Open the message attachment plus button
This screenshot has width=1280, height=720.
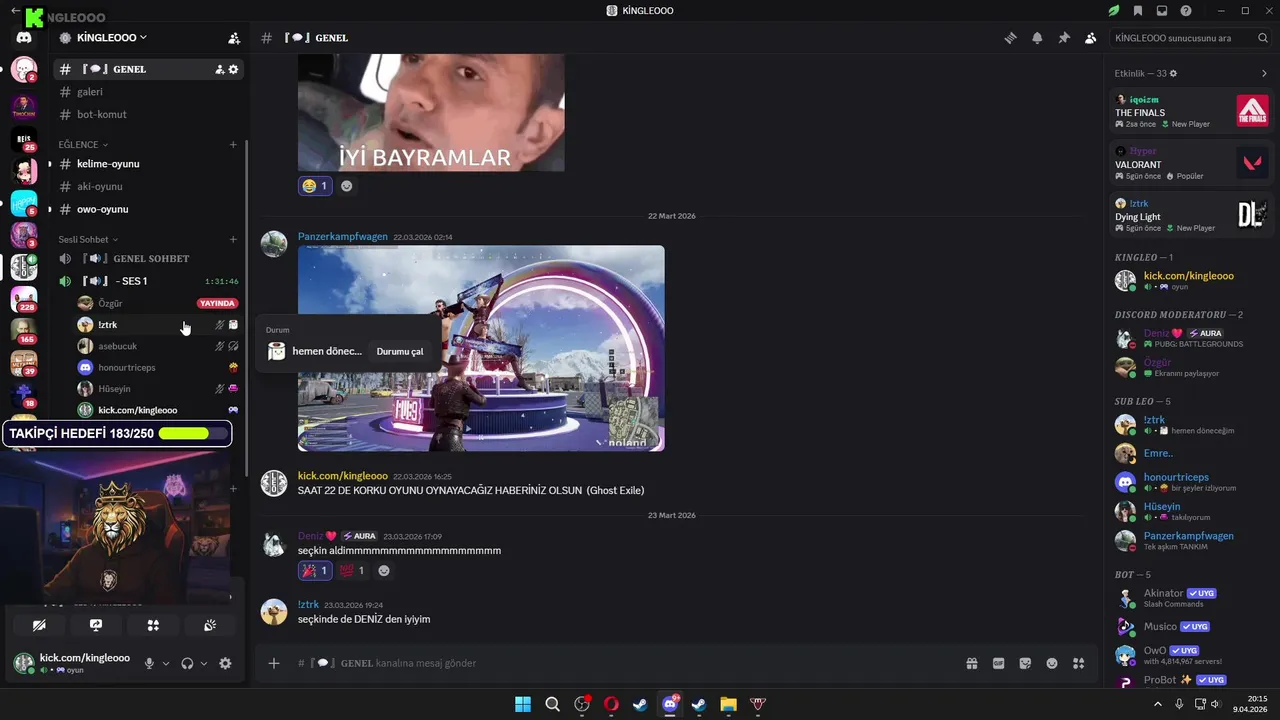(274, 663)
